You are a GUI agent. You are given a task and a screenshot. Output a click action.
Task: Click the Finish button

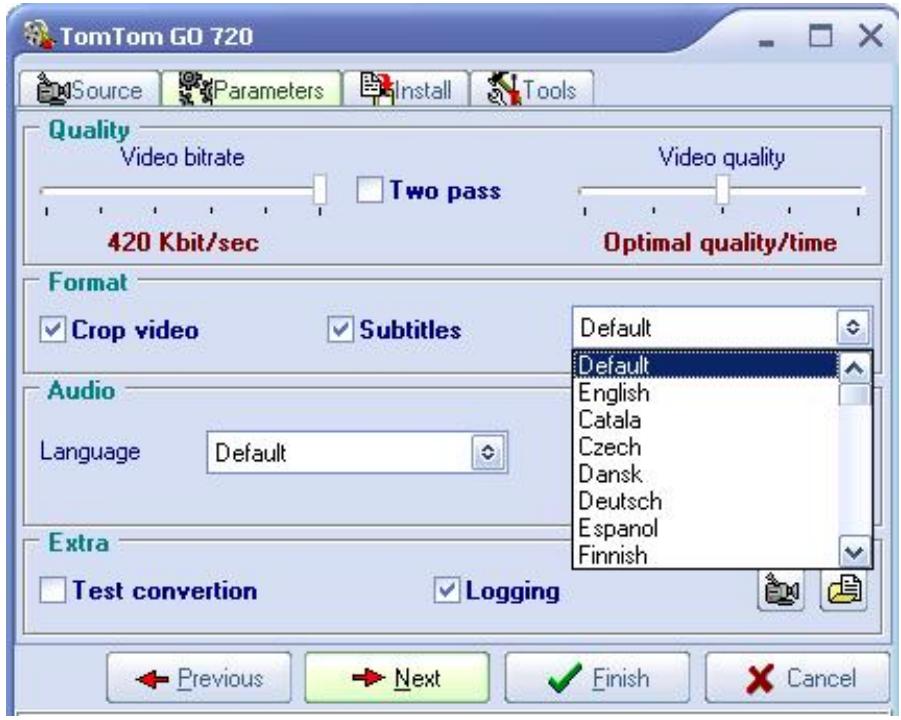click(x=598, y=678)
